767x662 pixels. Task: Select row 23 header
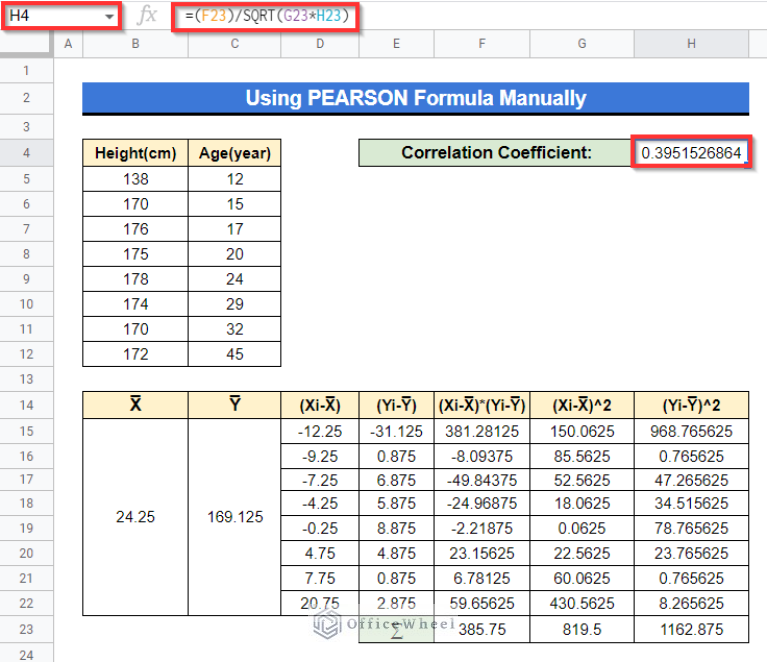(x=26, y=629)
